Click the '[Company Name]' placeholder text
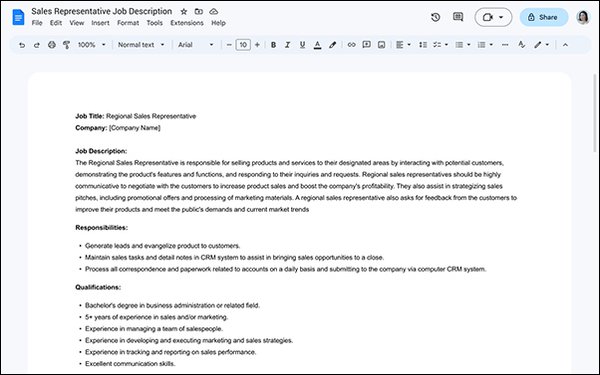The height and width of the screenshot is (375, 600). (134, 128)
